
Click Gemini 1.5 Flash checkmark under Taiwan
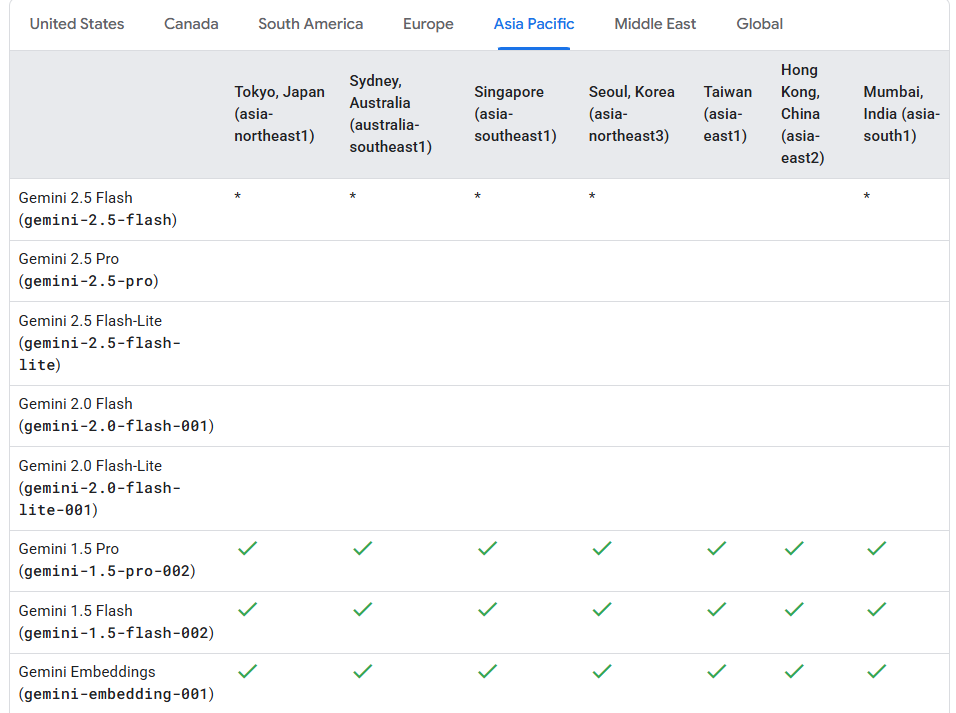pos(716,609)
